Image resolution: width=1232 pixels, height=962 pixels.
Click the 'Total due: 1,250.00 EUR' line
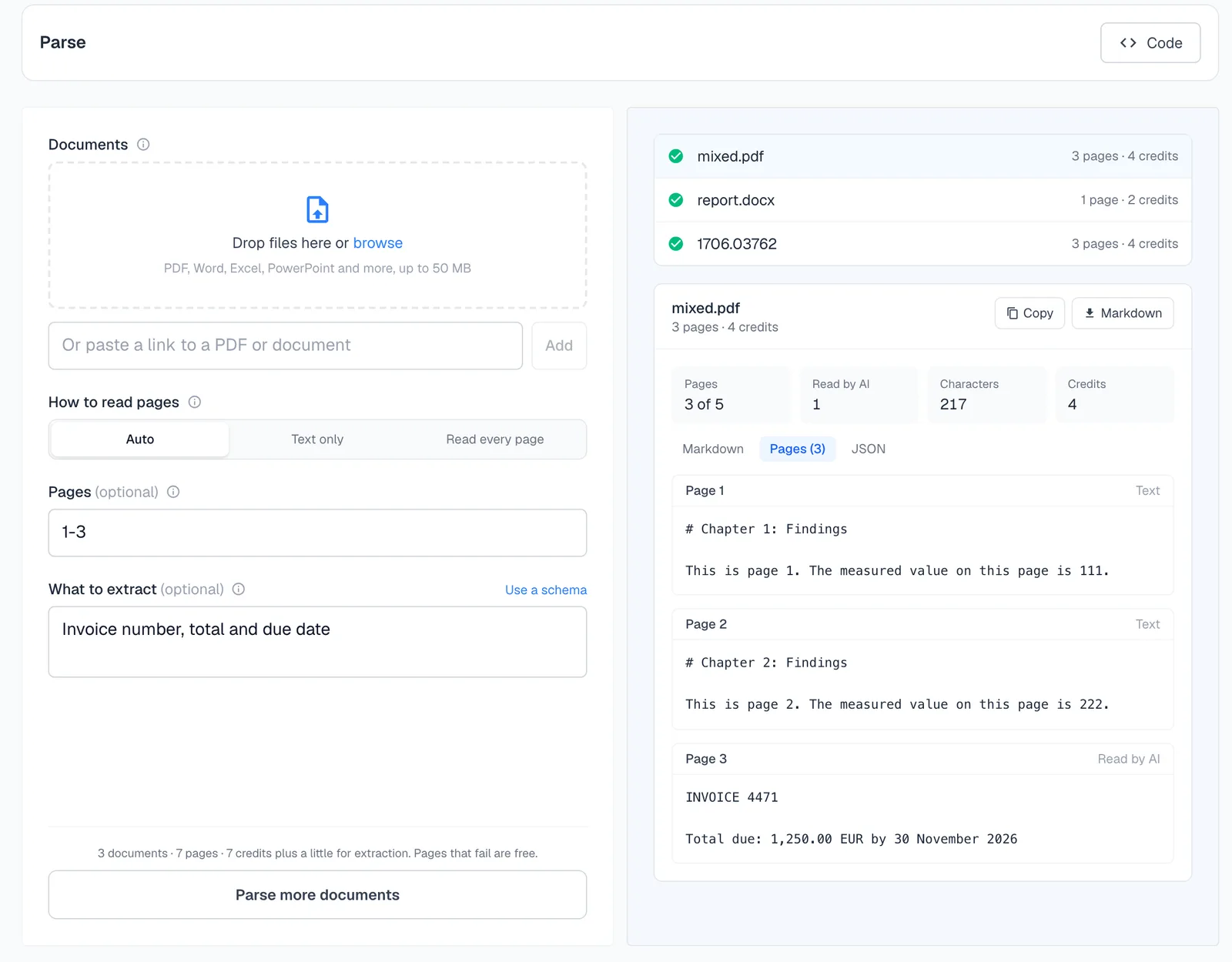(x=851, y=839)
